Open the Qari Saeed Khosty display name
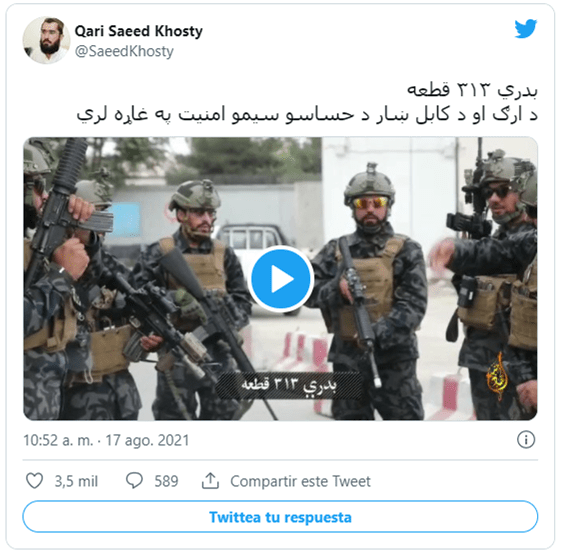The width and height of the screenshot is (561, 560). pyautogui.click(x=138, y=31)
